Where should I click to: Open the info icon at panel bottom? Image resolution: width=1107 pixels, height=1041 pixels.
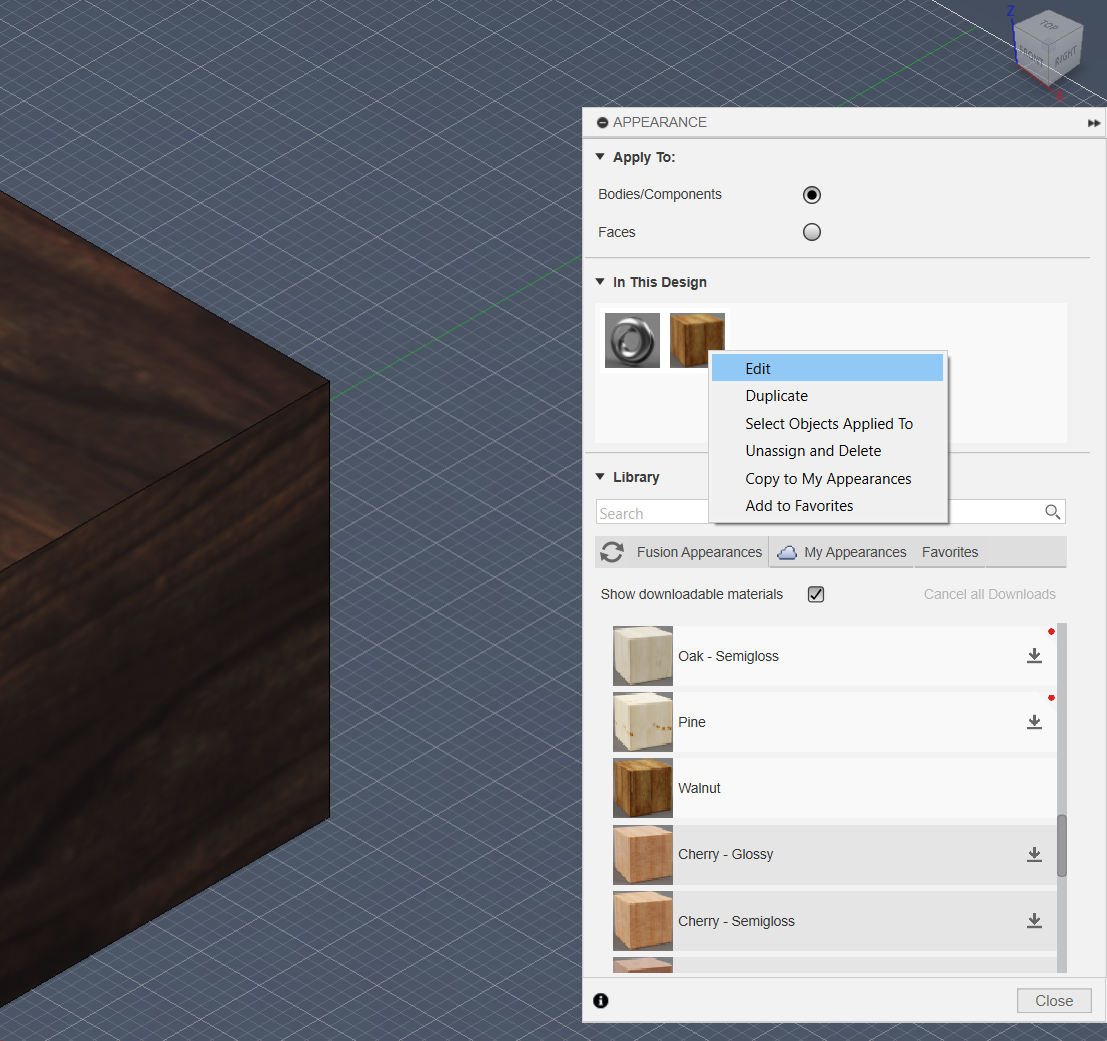601,1000
